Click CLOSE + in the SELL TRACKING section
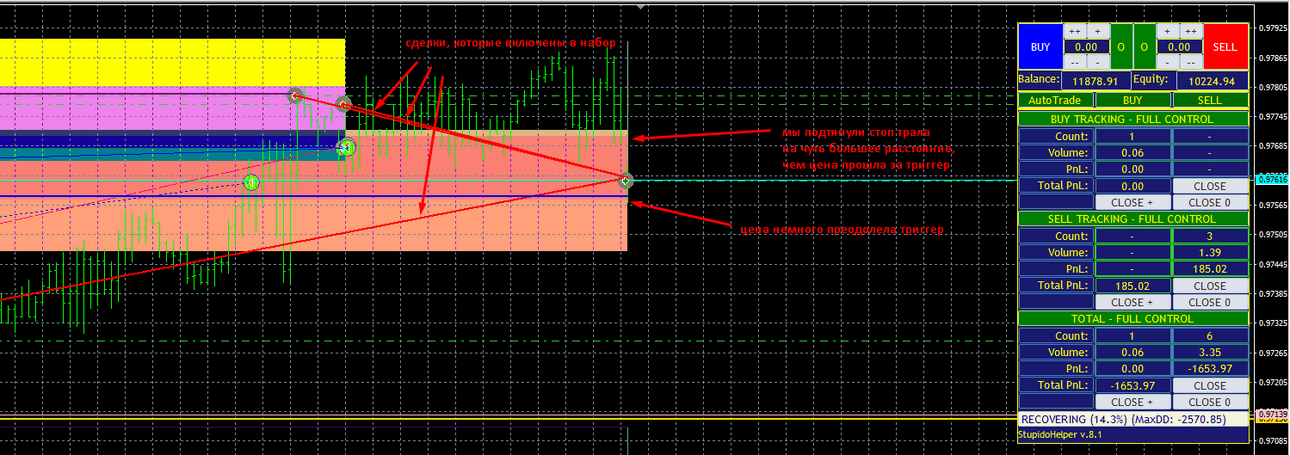Image resolution: width=1290 pixels, height=455 pixels. [x=1133, y=302]
